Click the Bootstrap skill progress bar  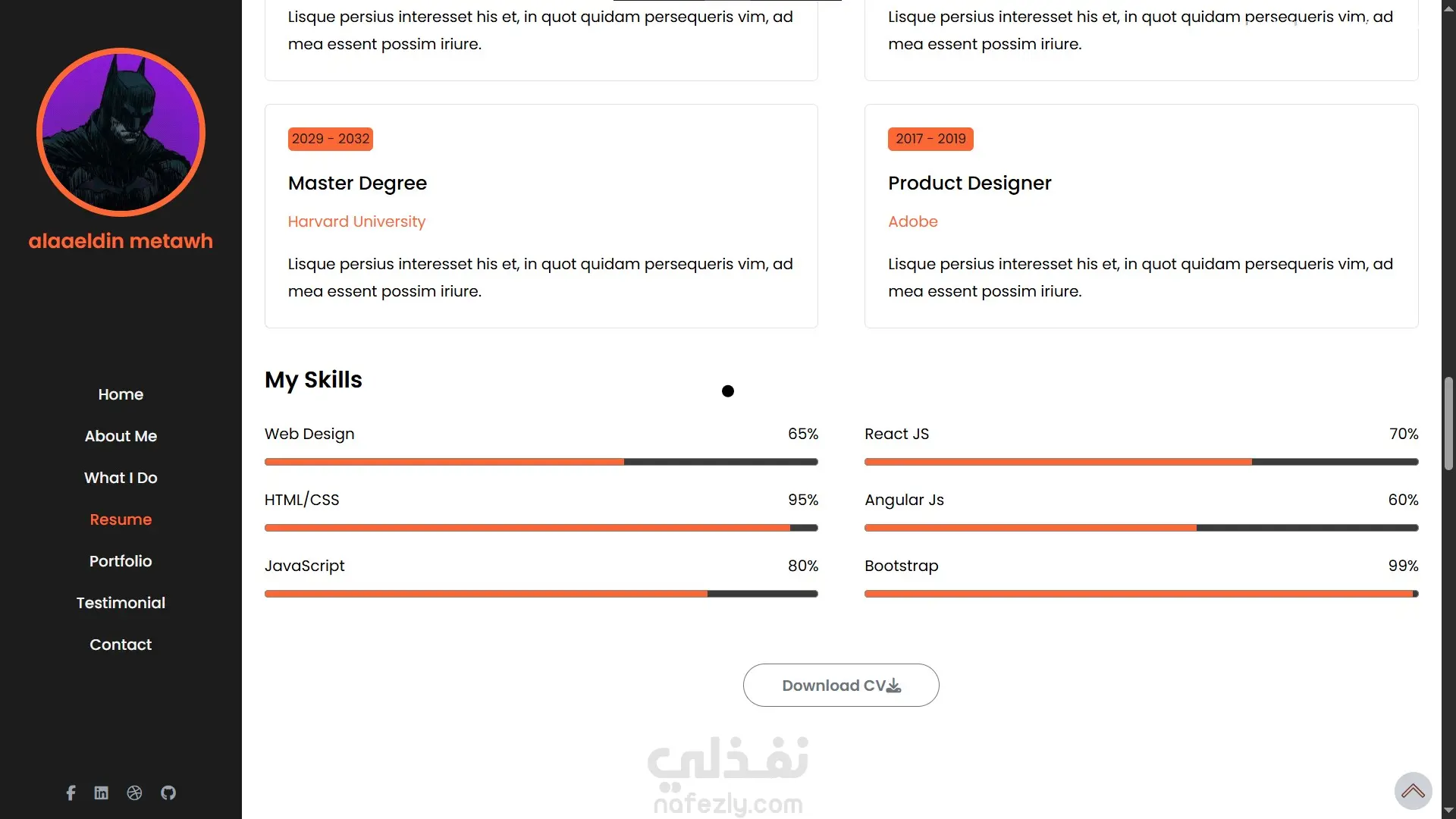[x=1141, y=594]
